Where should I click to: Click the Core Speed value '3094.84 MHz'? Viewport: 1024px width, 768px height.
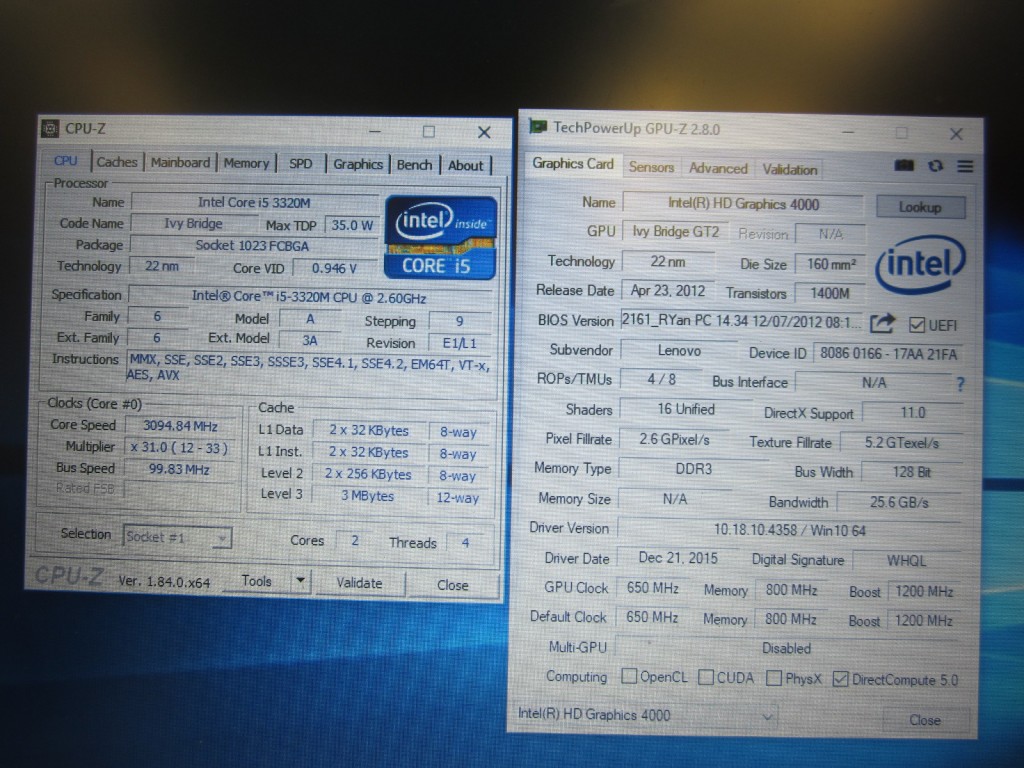pos(180,426)
